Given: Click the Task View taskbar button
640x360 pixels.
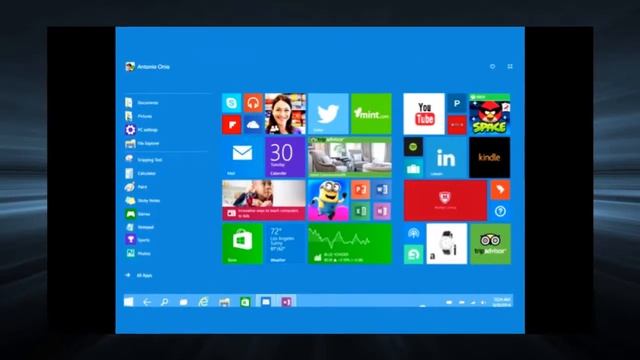Looking at the screenshot, I should 184,302.
